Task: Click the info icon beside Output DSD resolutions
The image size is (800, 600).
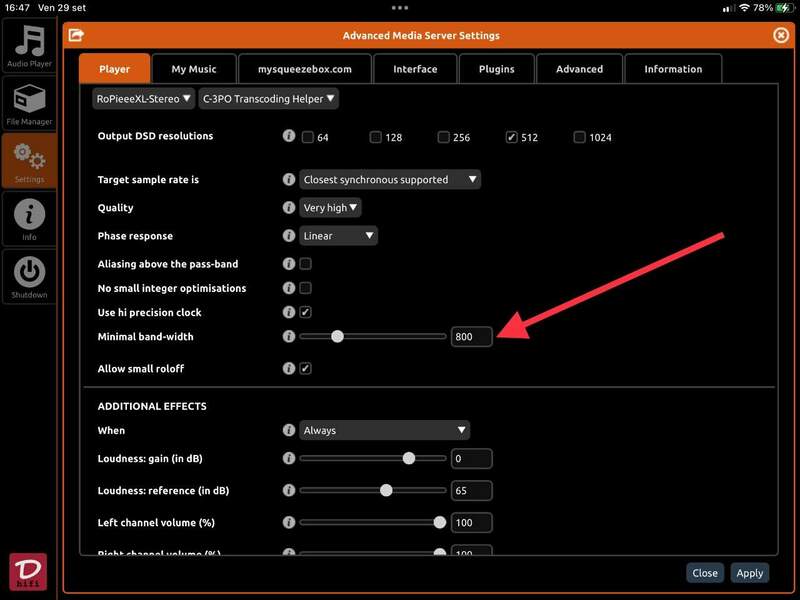Action: (289, 136)
